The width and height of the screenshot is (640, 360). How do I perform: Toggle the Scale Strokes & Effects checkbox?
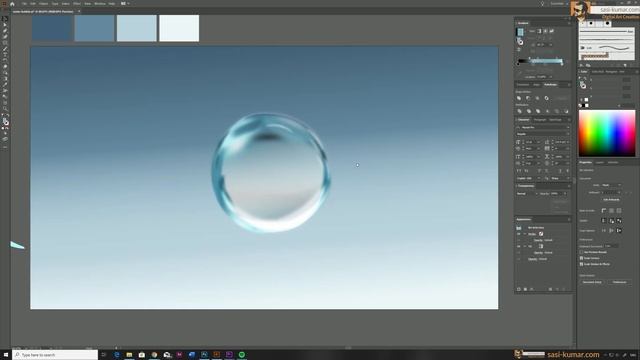click(x=582, y=264)
